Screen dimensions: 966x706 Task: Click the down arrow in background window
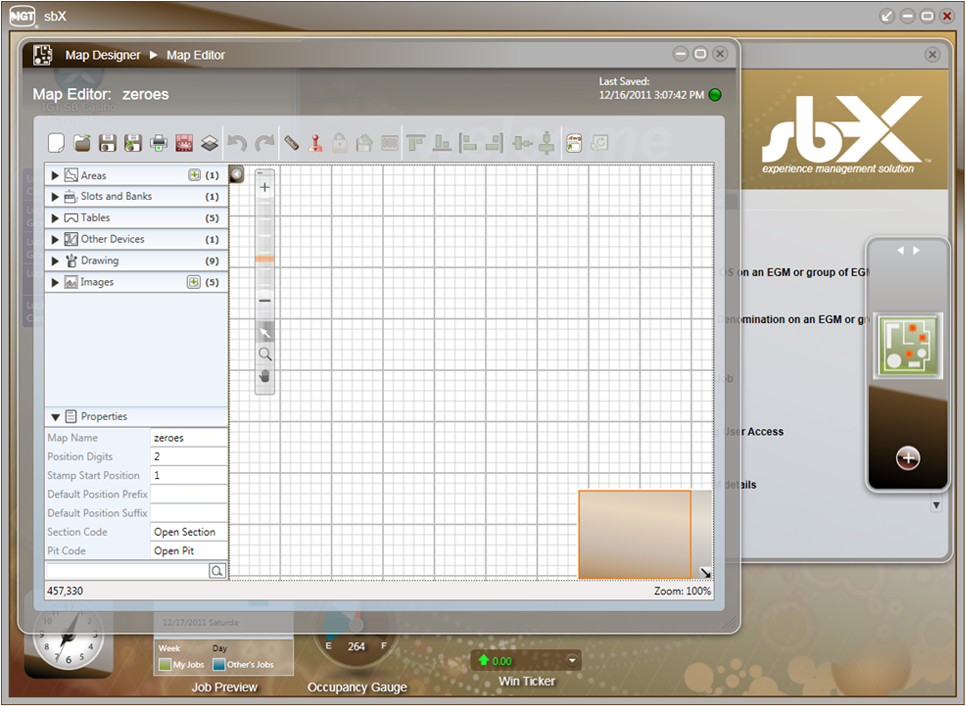click(936, 505)
